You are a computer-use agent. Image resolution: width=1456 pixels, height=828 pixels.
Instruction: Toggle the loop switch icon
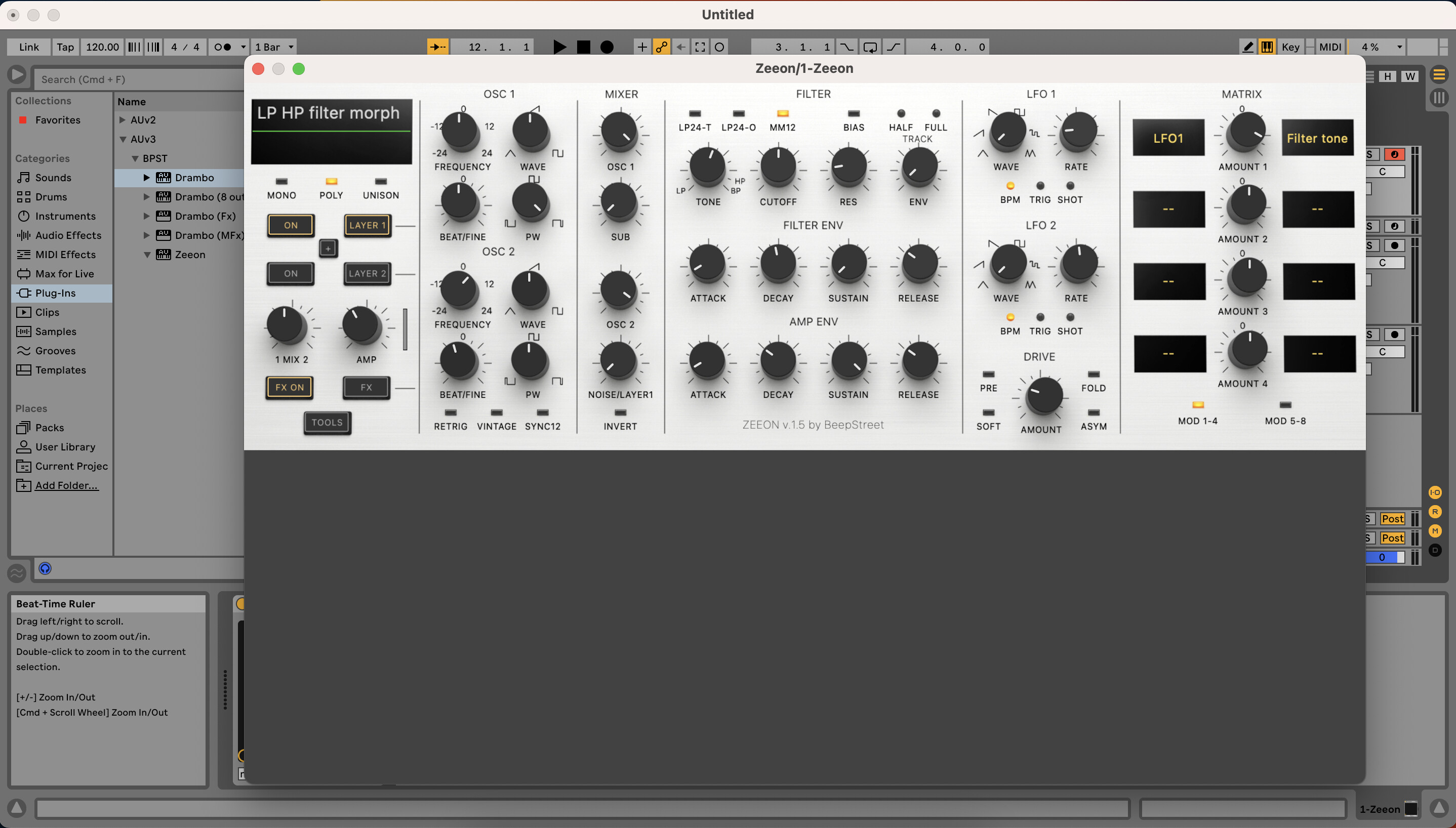(x=870, y=47)
